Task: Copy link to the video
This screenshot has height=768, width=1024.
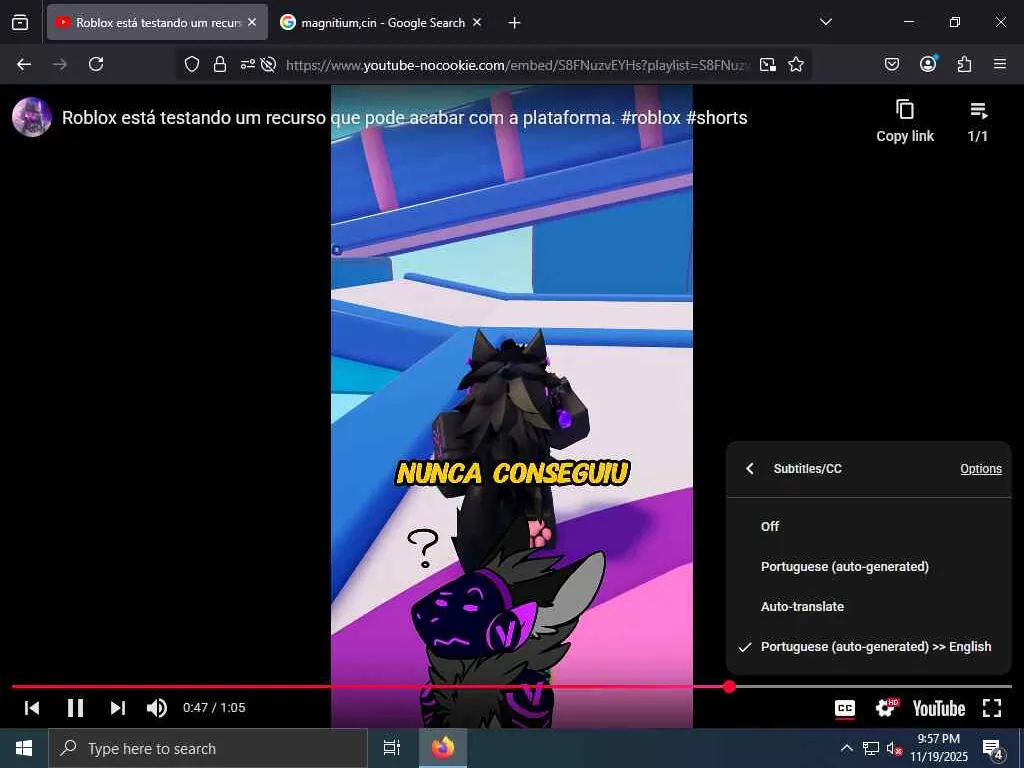Action: click(x=905, y=121)
